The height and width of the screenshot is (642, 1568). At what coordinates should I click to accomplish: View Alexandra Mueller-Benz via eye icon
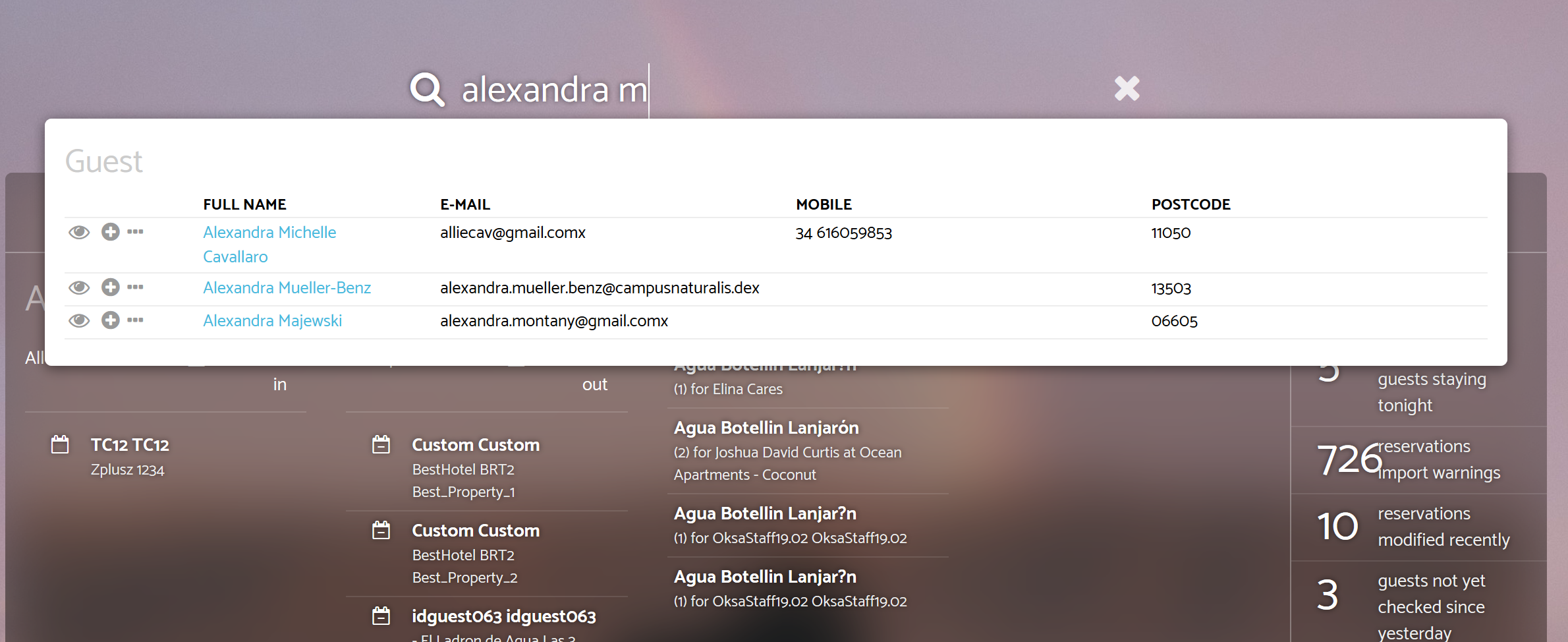click(79, 287)
